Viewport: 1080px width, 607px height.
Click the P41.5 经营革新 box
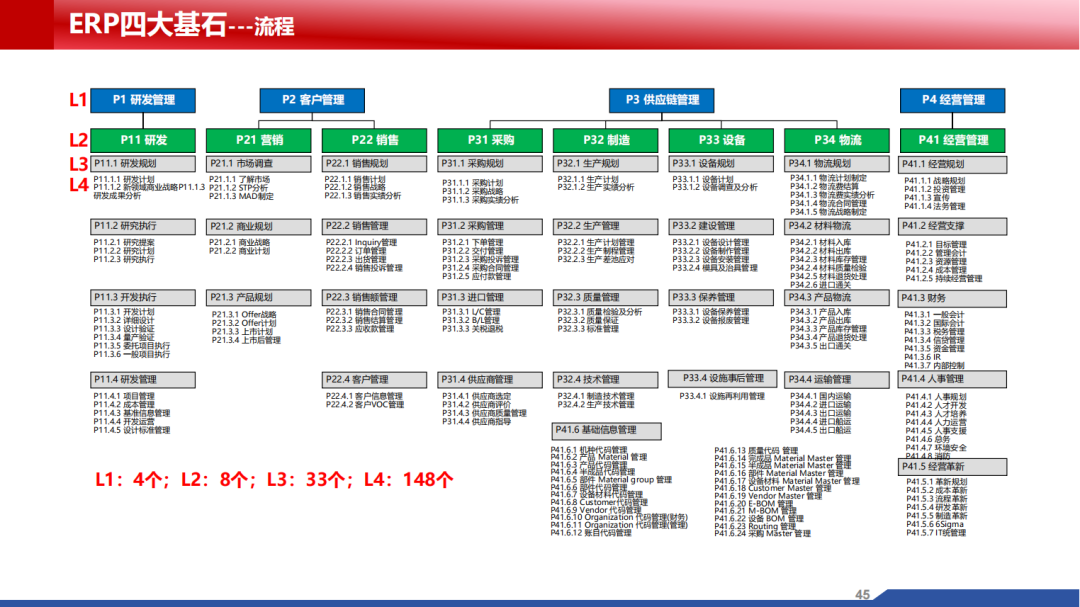pos(952,466)
